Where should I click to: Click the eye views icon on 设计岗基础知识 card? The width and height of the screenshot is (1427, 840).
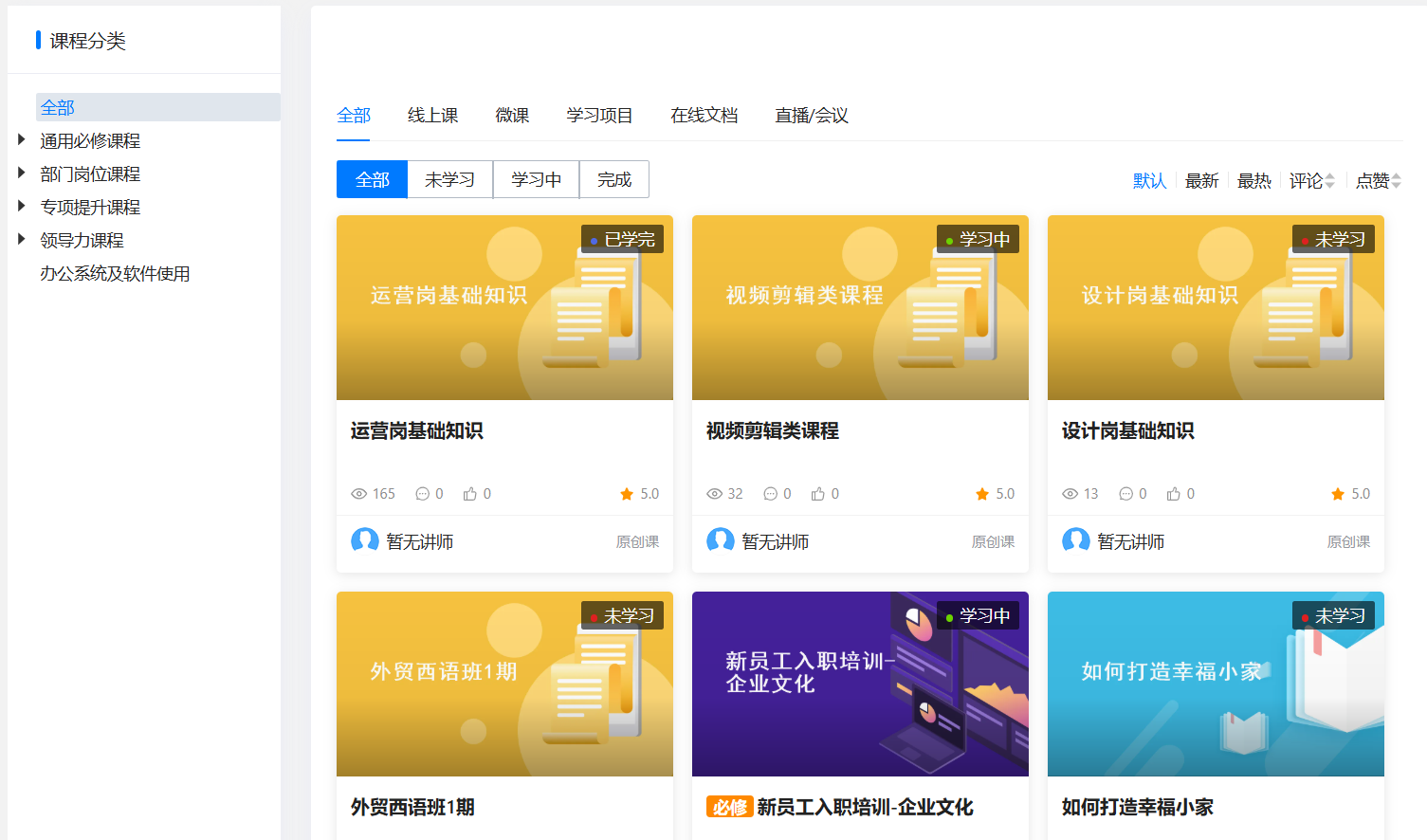pos(1070,494)
